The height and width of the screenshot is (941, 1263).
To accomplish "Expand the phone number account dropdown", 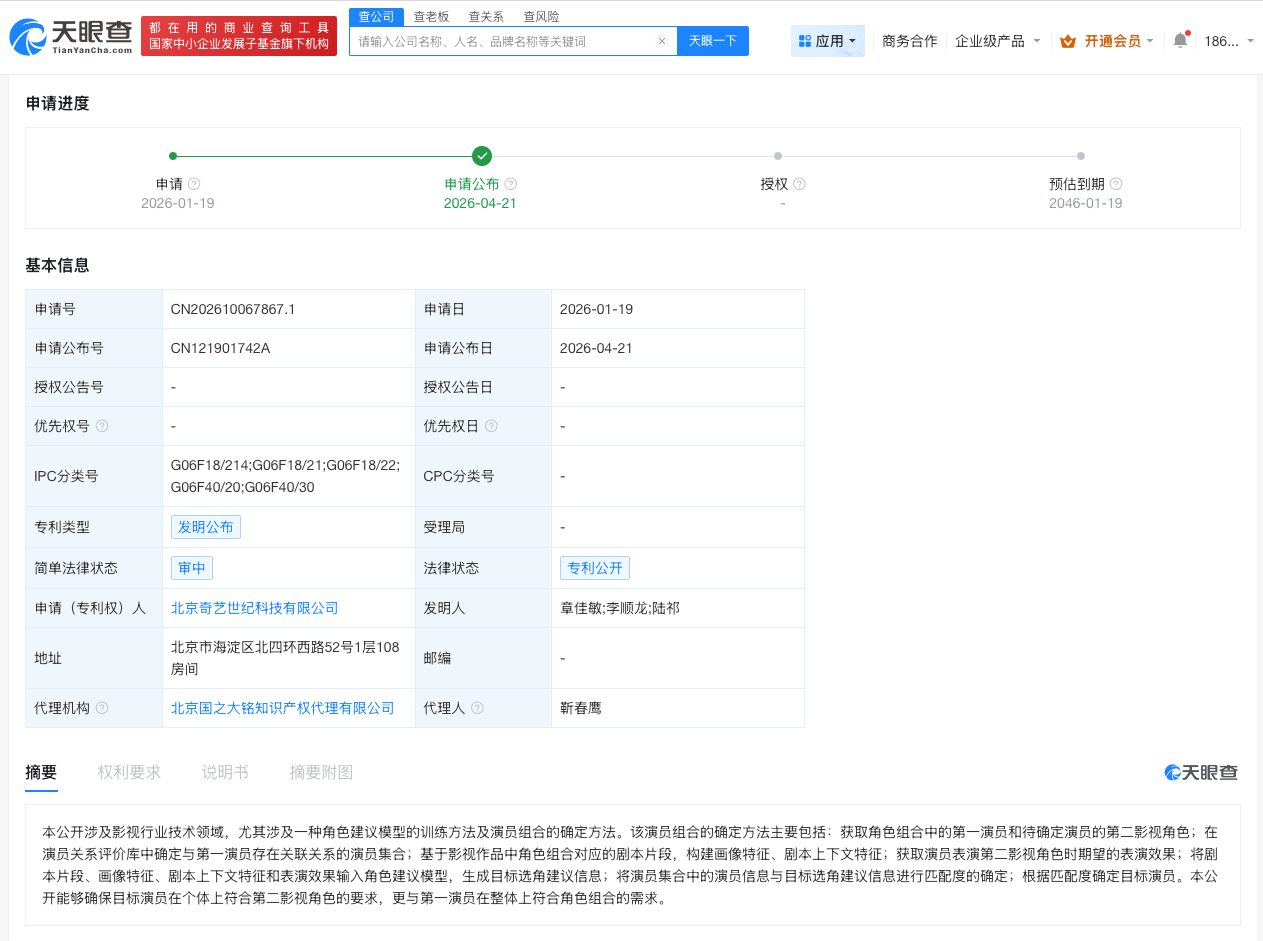I will point(1232,40).
